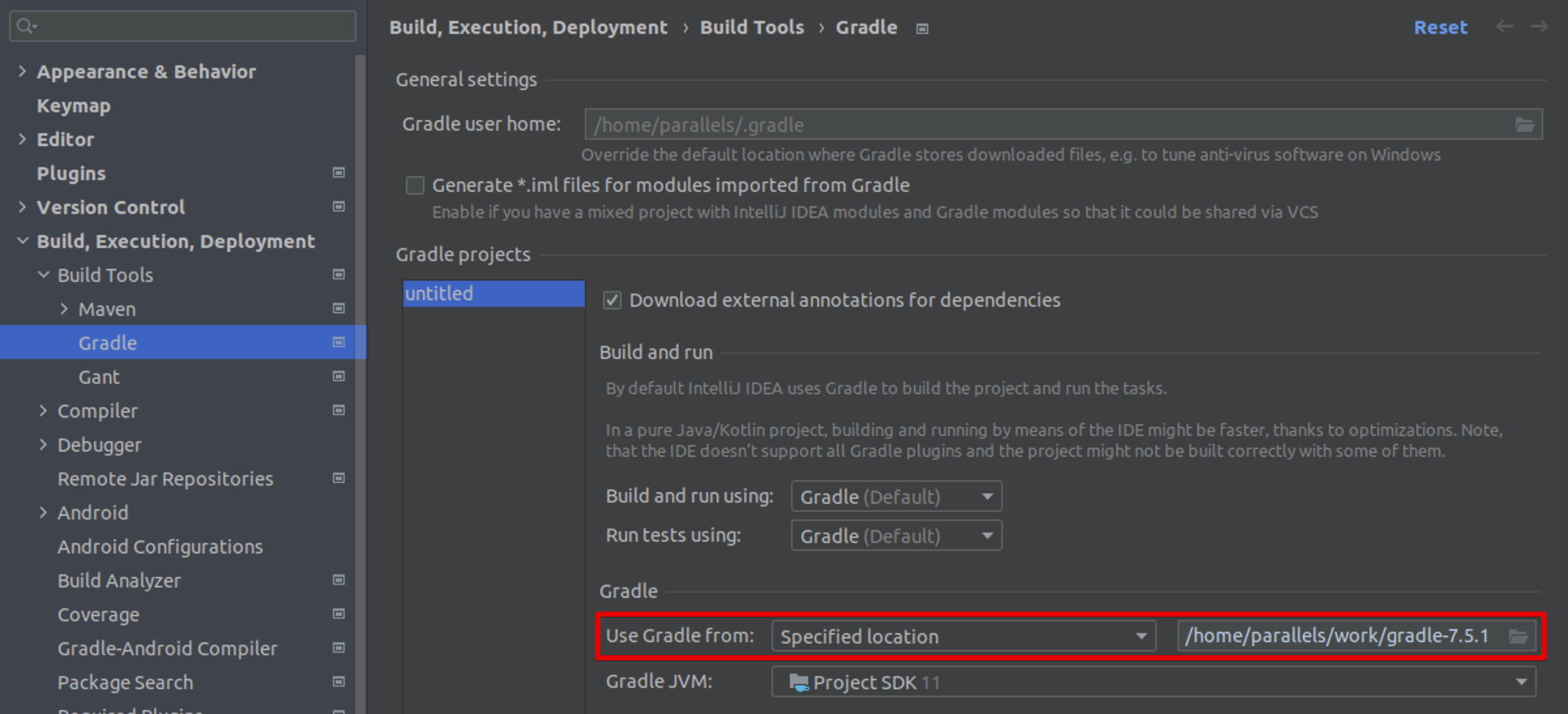Open the Run tests using dropdown
The width and height of the screenshot is (1568, 714).
click(x=896, y=536)
